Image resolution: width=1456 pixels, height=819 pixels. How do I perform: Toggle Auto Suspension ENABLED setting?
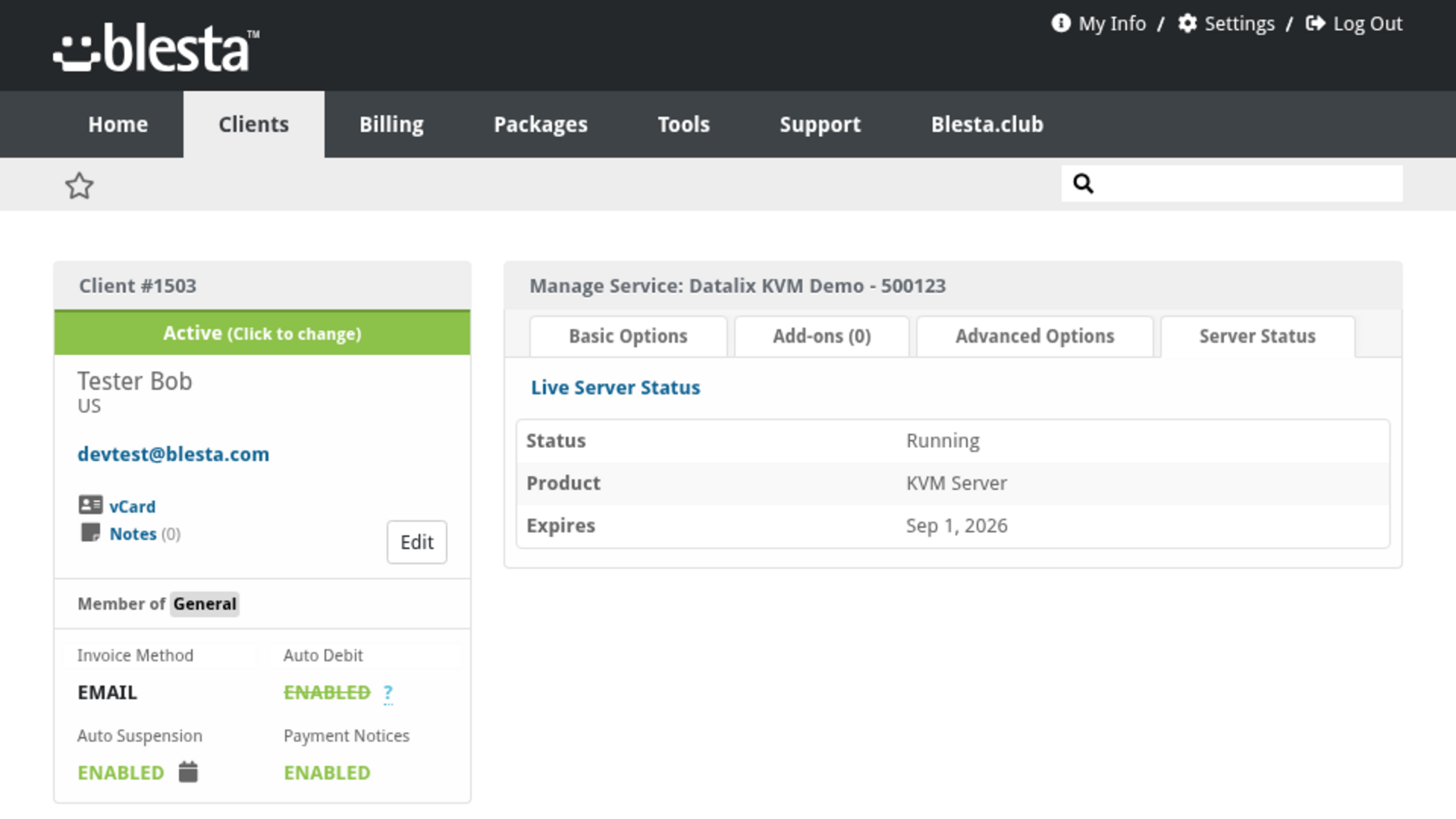coord(121,773)
